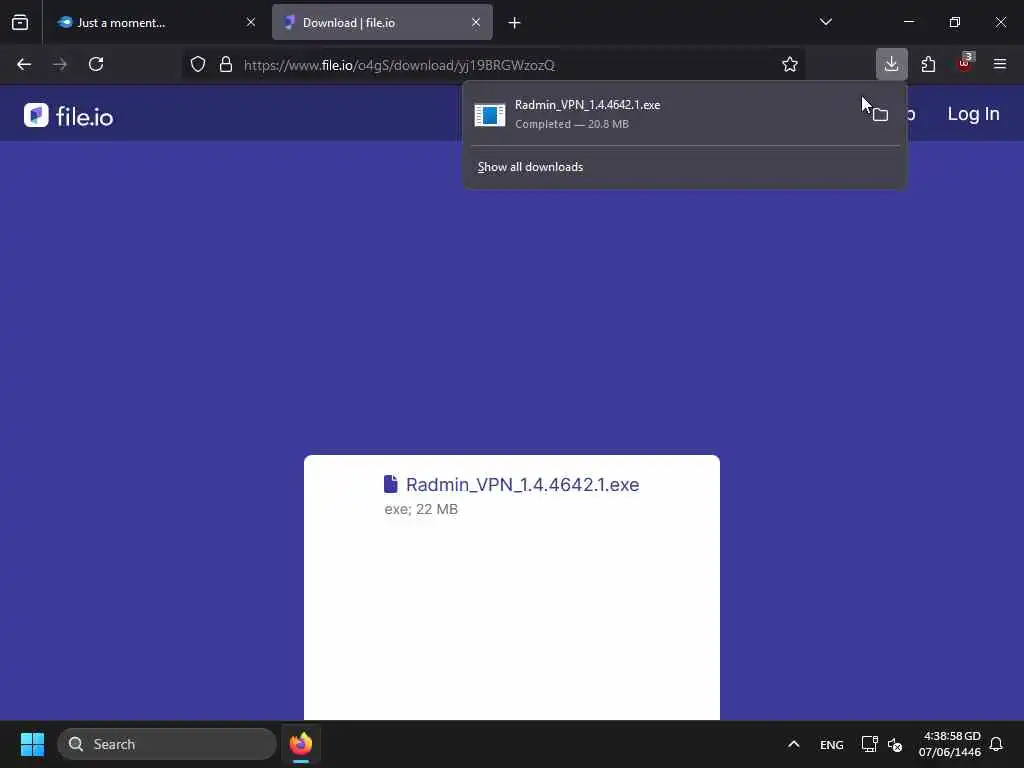Viewport: 1024px width, 768px height.
Task: Click the Log In link
Action: click(x=973, y=114)
